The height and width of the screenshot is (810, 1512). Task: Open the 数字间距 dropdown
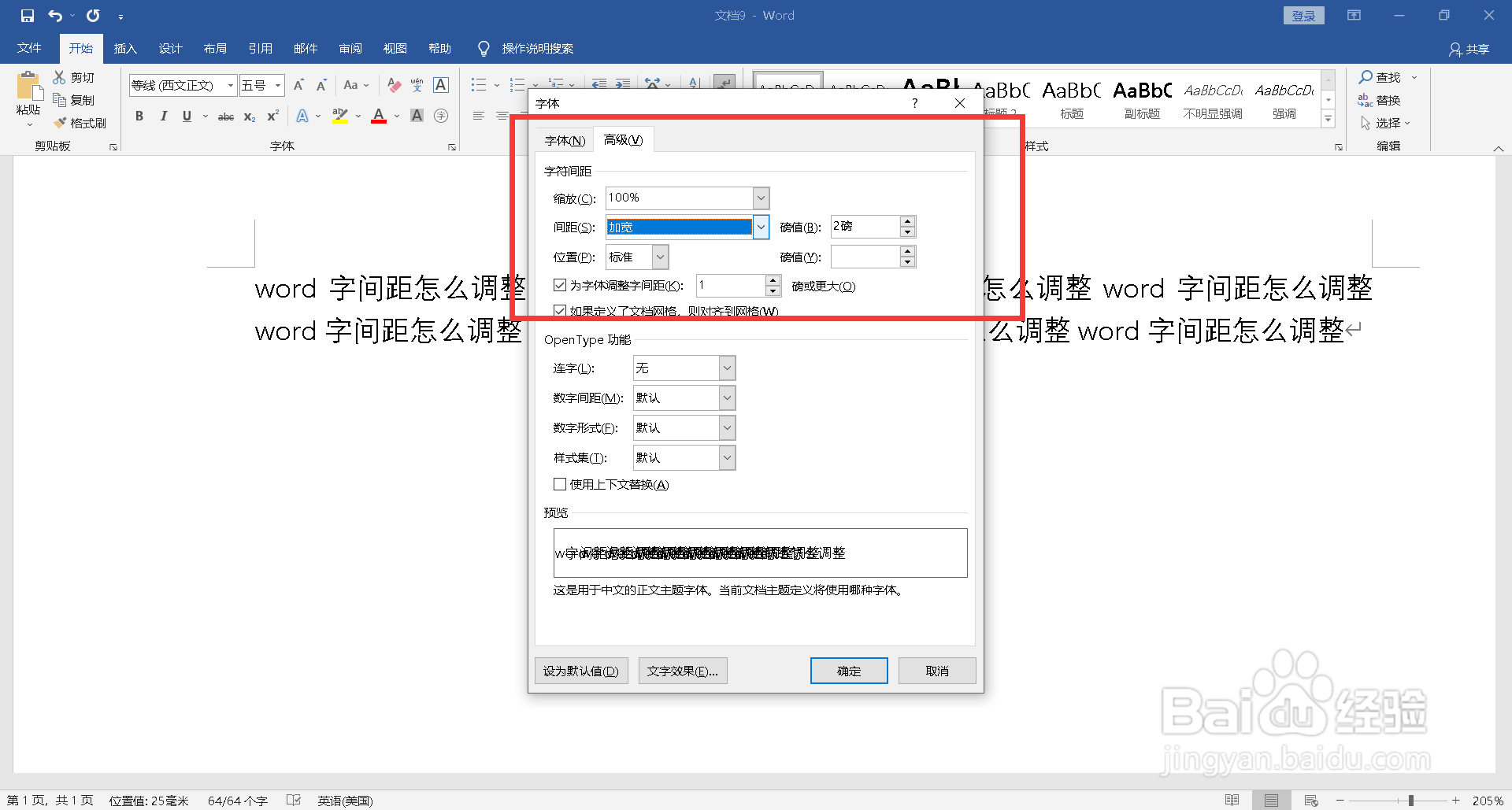pos(727,398)
